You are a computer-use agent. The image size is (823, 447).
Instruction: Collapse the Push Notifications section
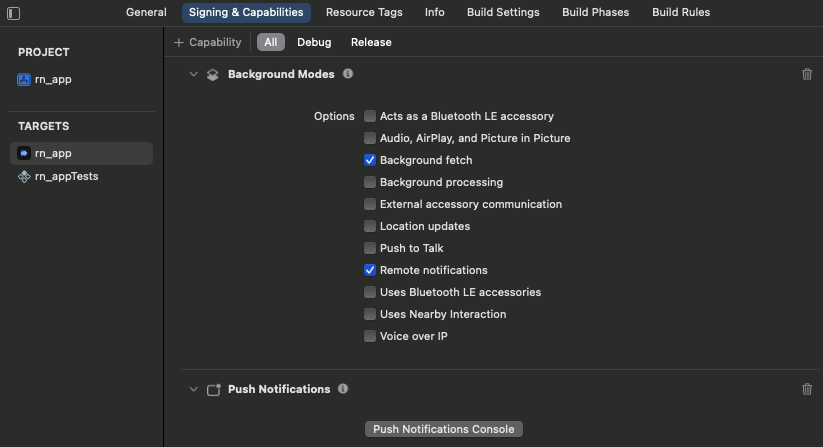point(194,389)
